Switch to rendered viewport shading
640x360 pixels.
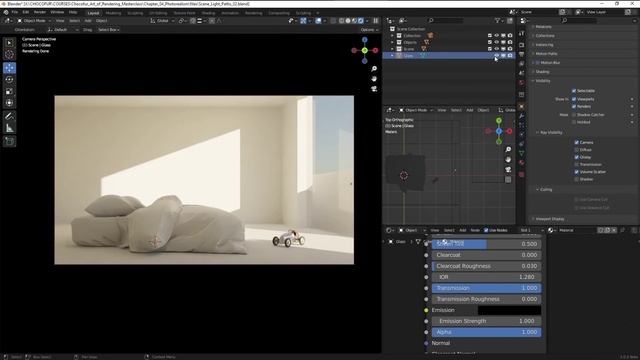(x=361, y=20)
